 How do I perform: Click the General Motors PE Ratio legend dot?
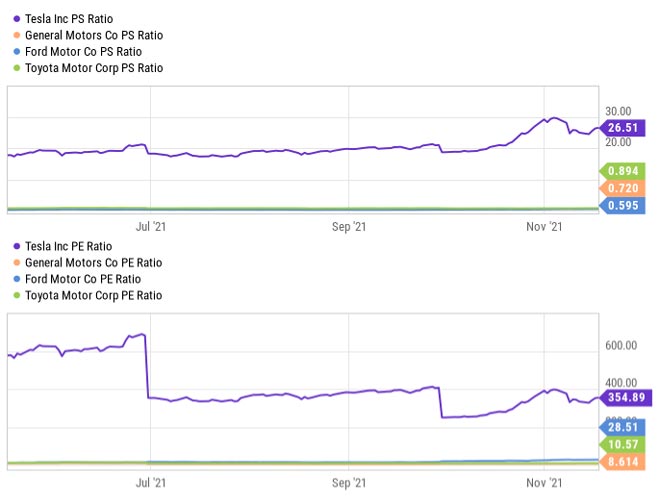tap(15, 263)
